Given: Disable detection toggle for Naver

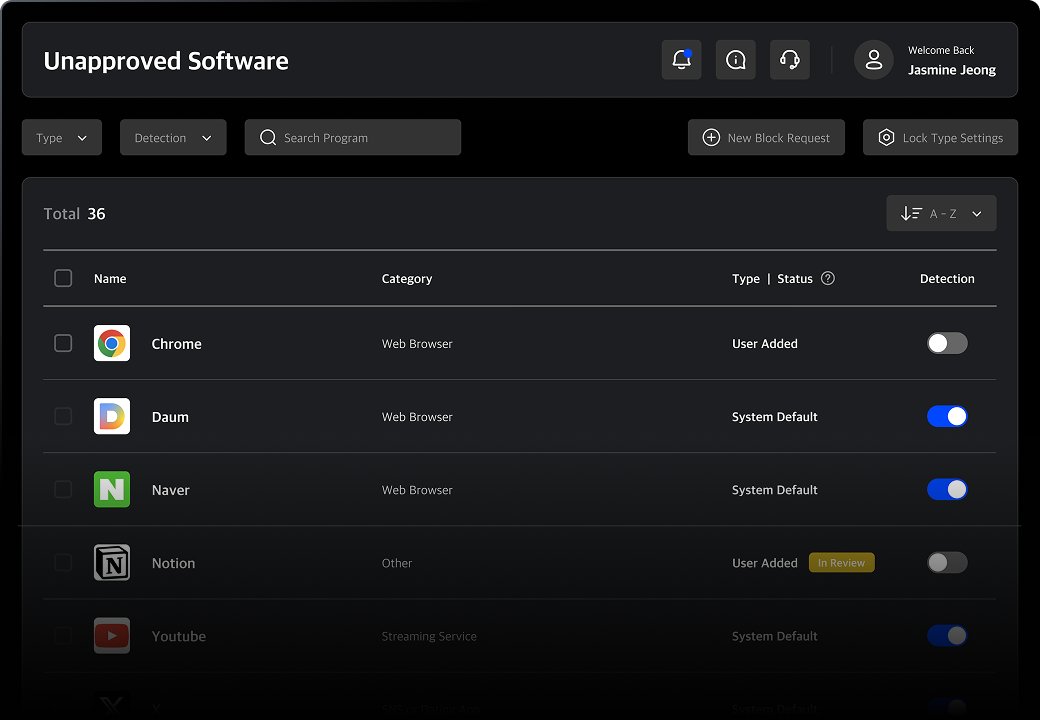Looking at the screenshot, I should coord(947,489).
